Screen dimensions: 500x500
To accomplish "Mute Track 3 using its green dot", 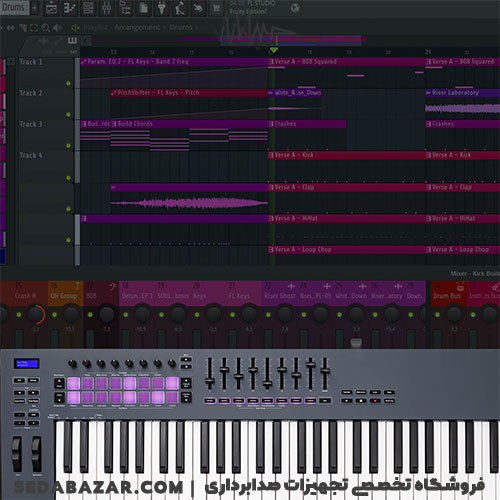I will pos(68,145).
